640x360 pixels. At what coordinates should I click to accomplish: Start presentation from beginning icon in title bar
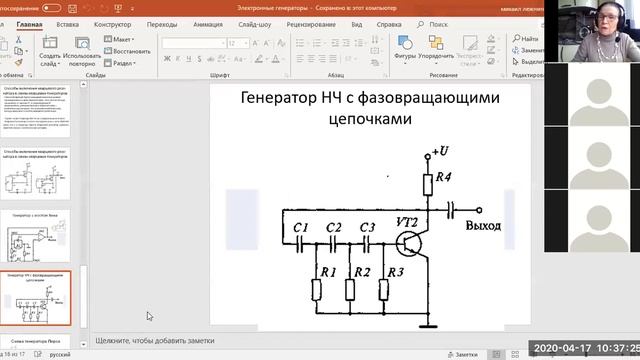(118, 8)
